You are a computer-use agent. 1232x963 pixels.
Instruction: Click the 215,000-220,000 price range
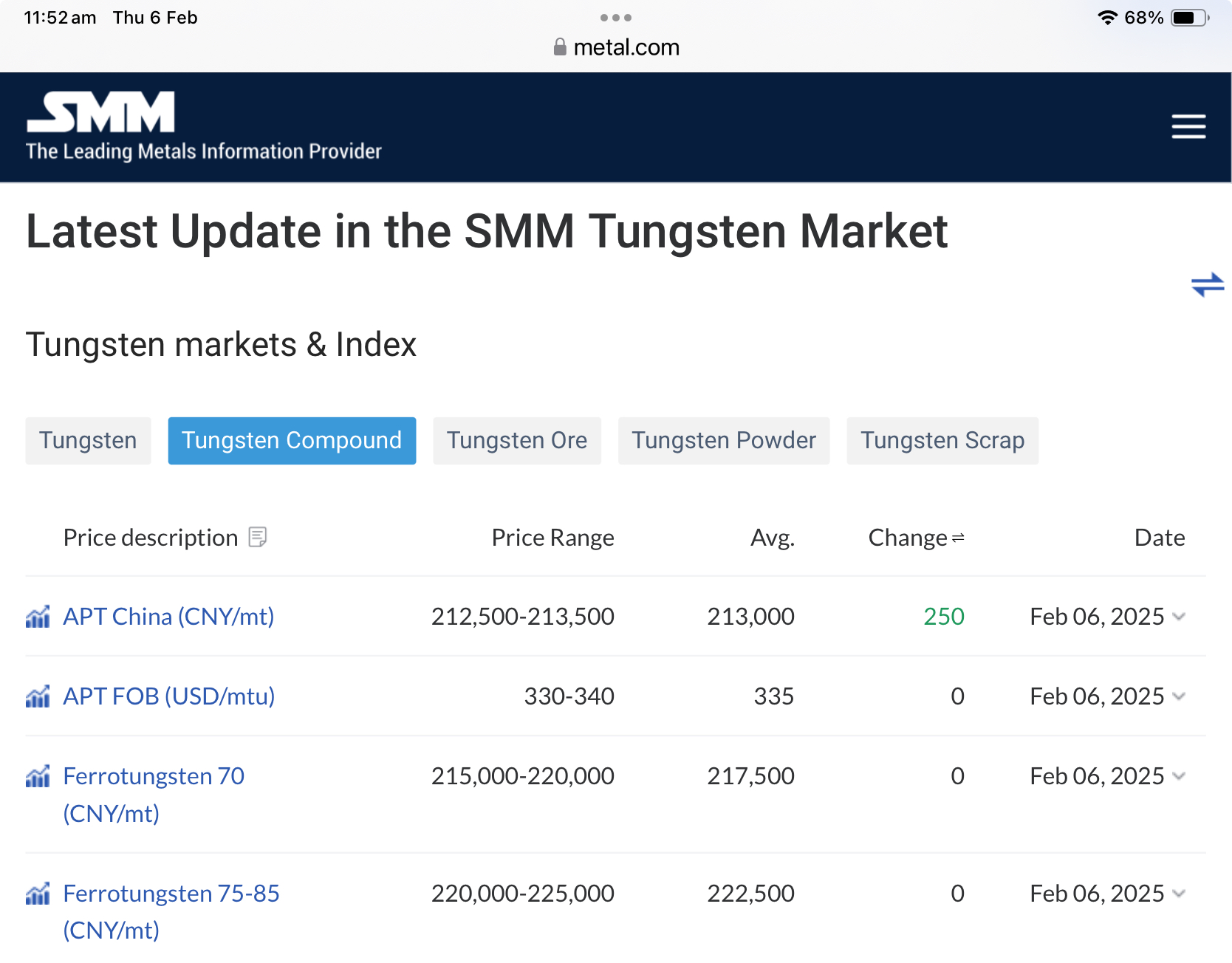523,776
